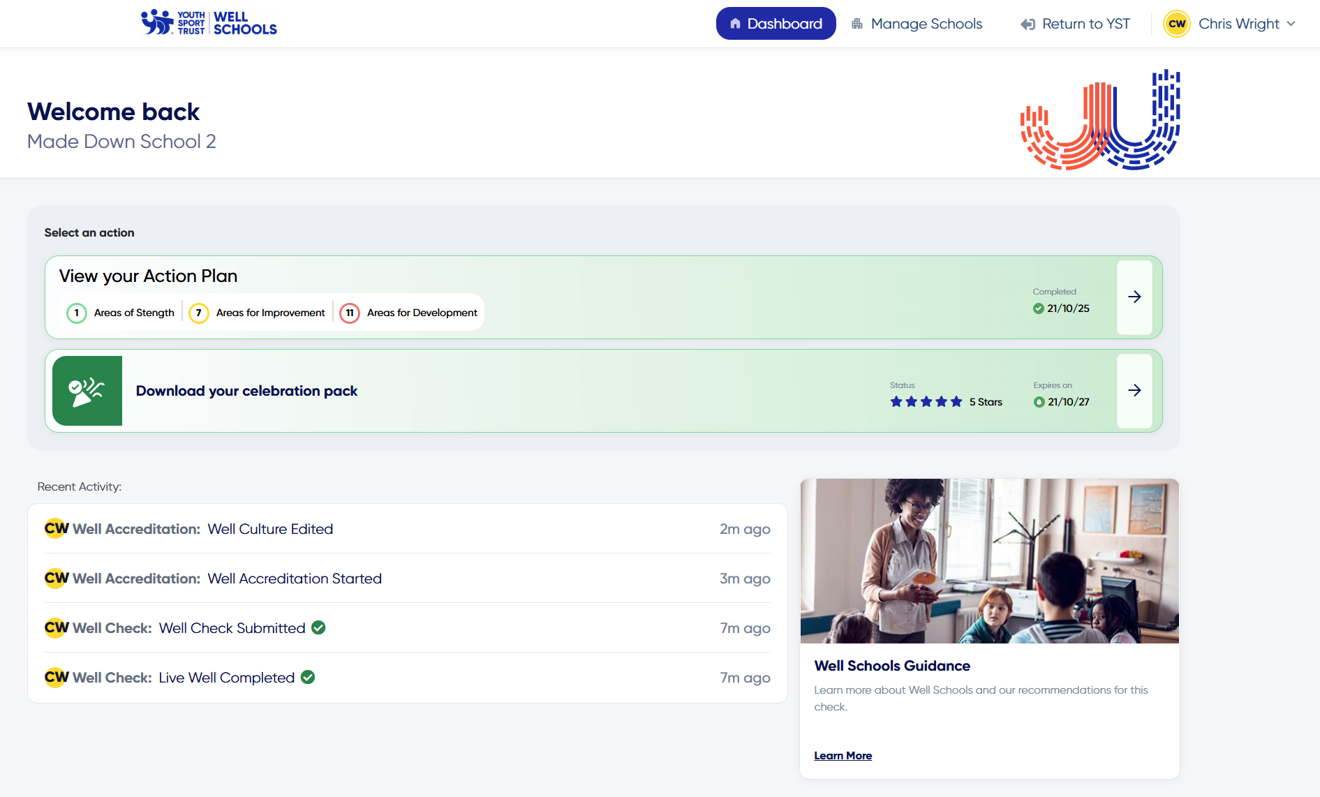Select the Areas of Strength badge
1320x797 pixels.
click(x=121, y=313)
